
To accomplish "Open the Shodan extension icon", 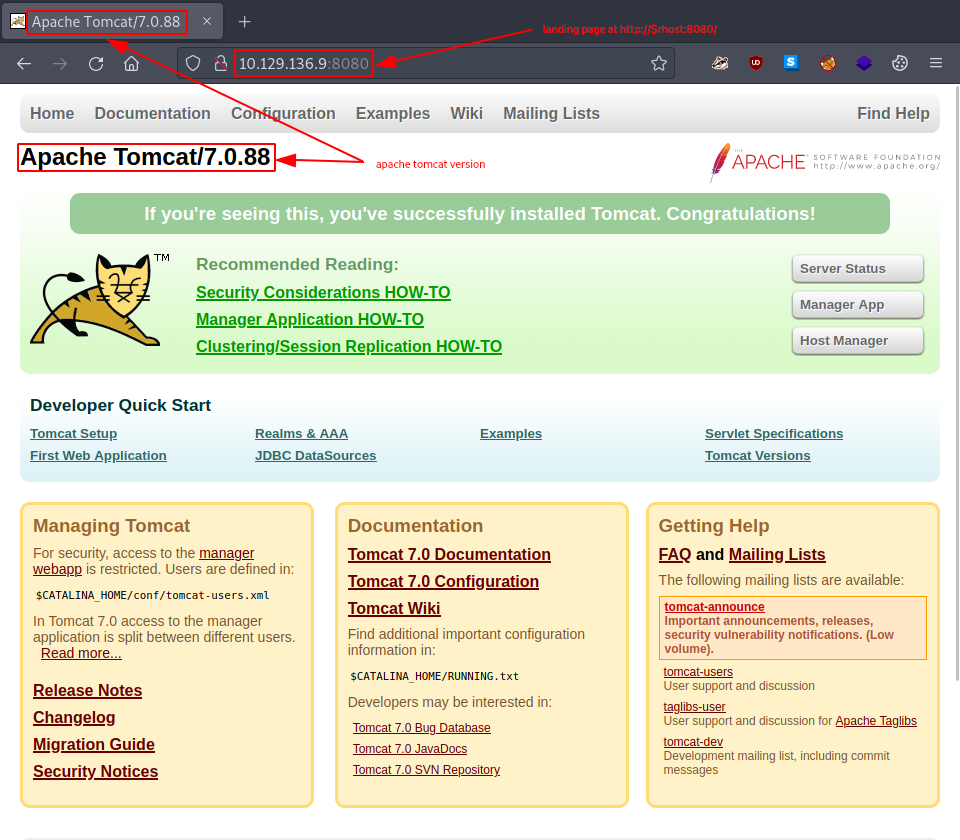I will [x=791, y=62].
